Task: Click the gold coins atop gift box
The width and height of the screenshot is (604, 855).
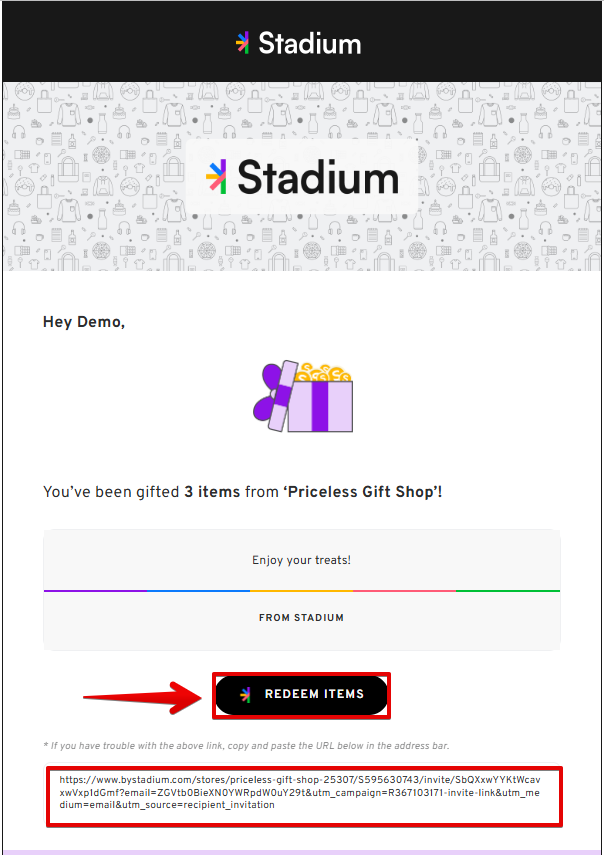Action: 324,372
